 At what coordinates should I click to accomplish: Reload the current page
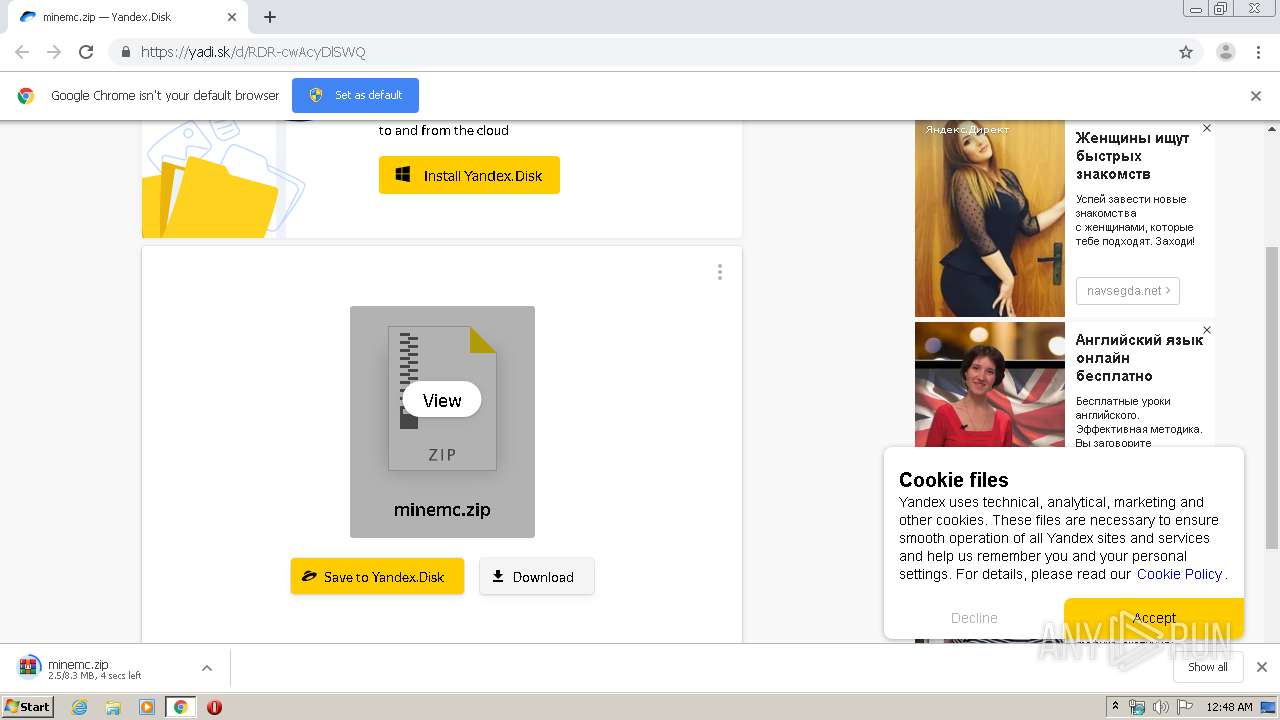click(x=86, y=52)
